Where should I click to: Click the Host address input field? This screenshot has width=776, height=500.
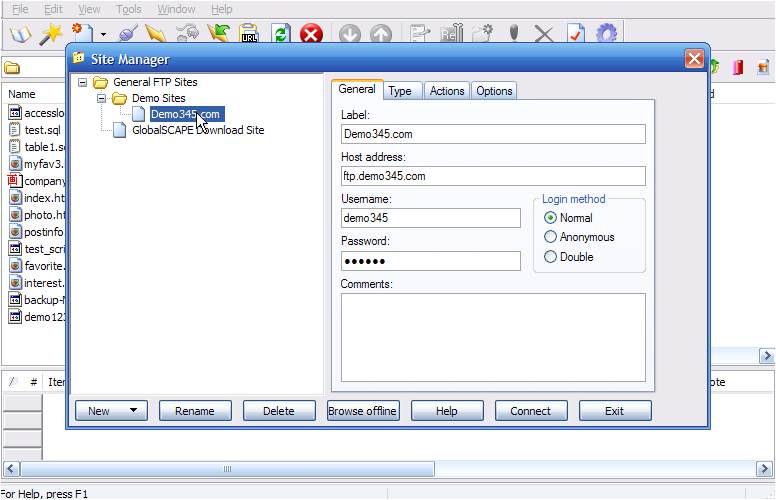[493, 176]
